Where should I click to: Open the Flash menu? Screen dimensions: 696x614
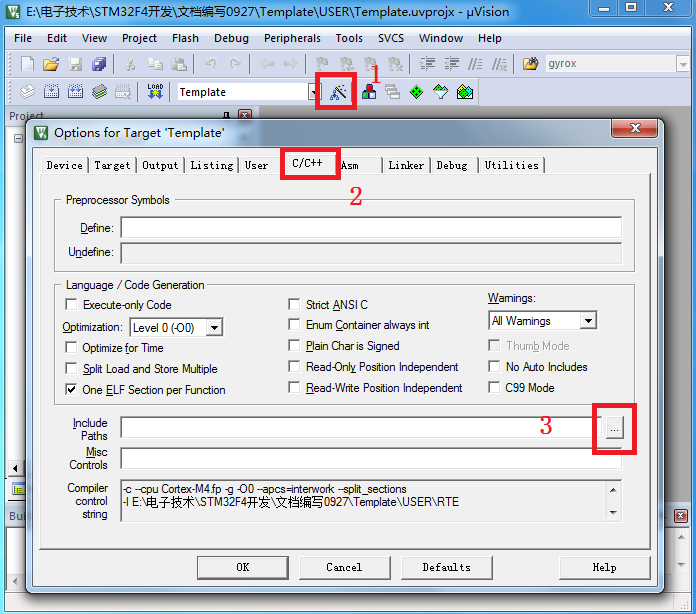click(185, 38)
